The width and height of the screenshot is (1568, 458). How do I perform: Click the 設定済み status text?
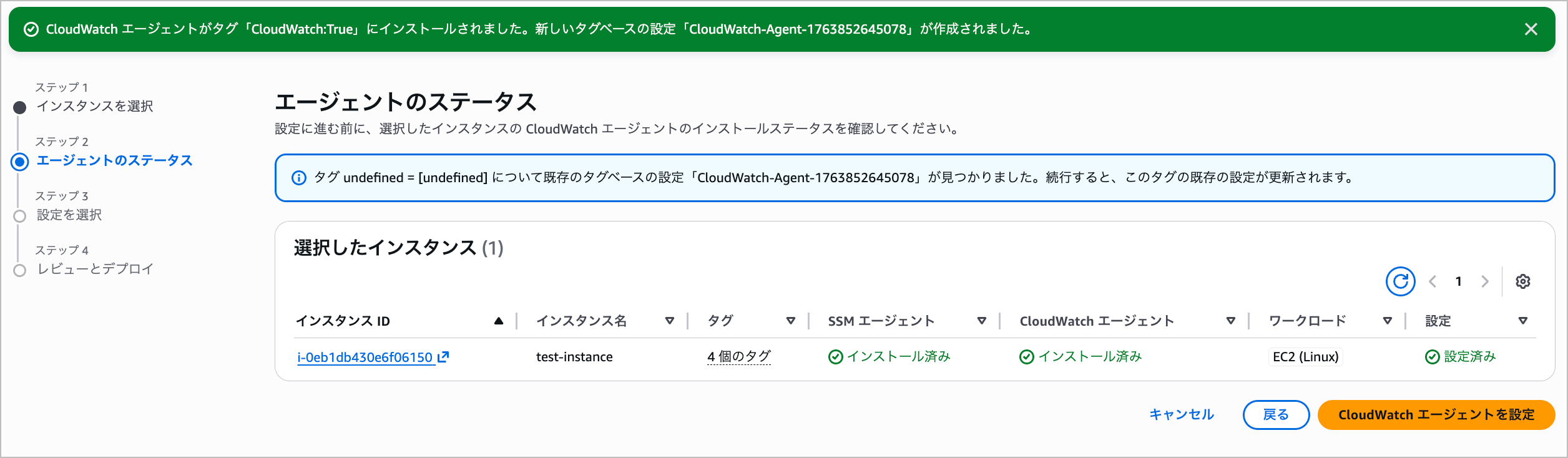click(1470, 357)
